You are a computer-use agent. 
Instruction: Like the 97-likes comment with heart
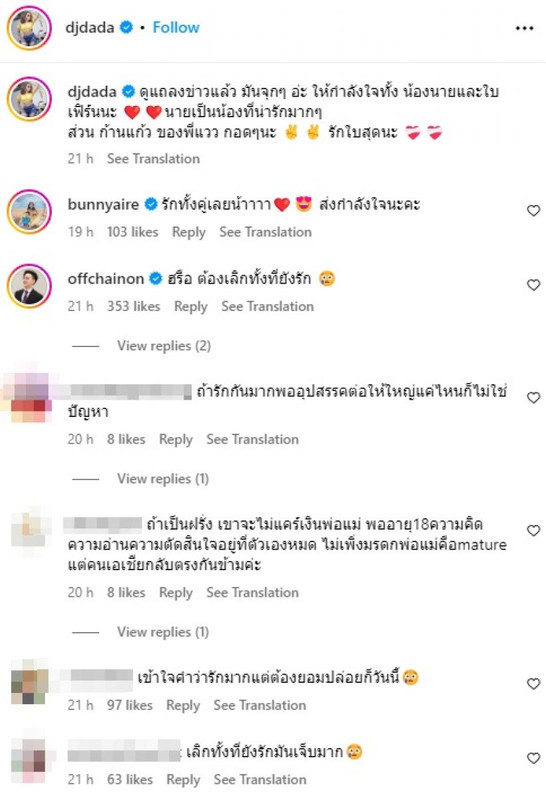click(533, 684)
